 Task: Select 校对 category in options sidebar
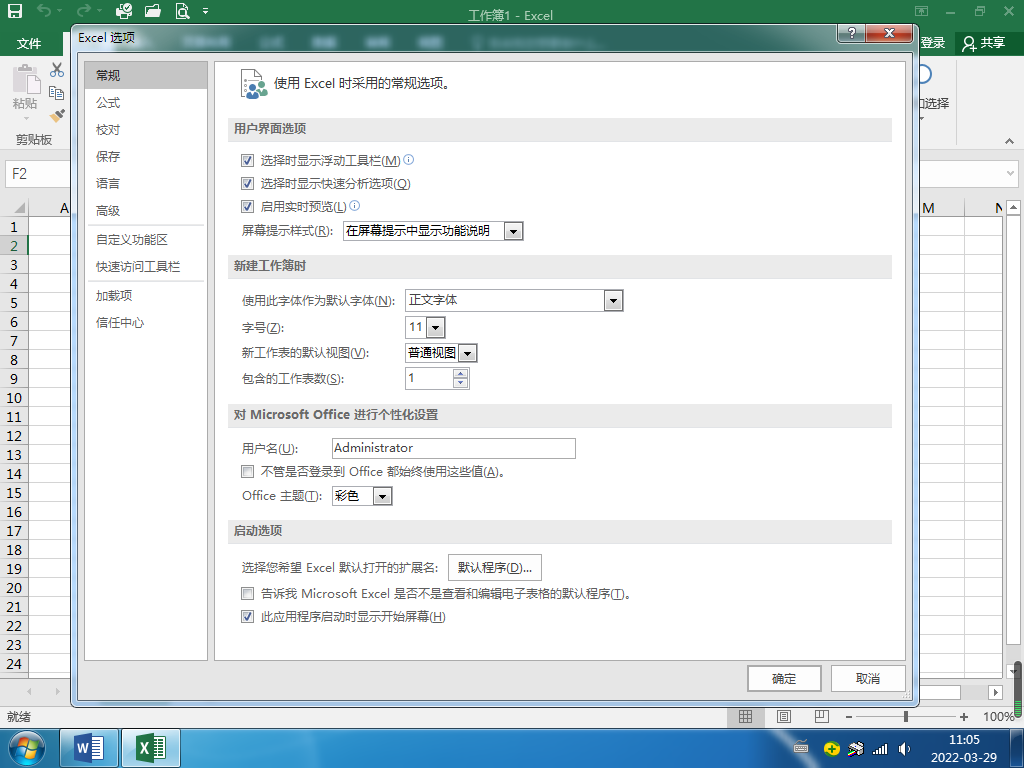[x=146, y=129]
